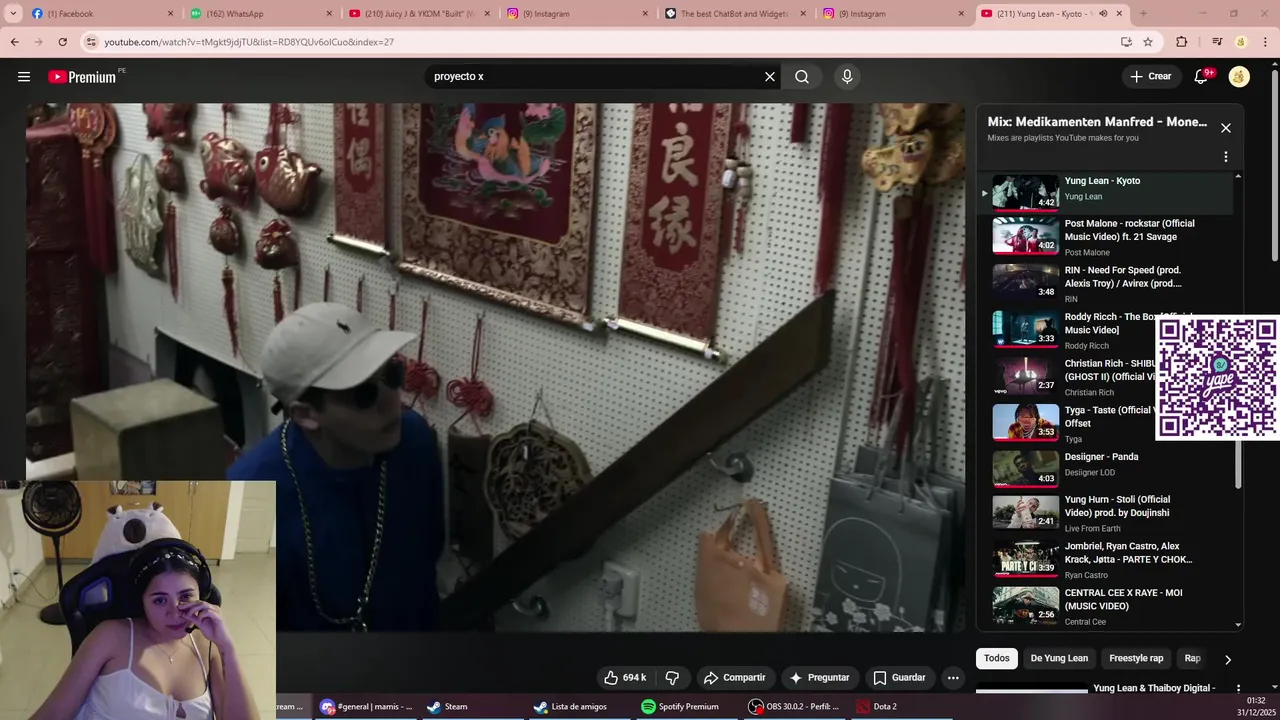1280x720 pixels.
Task: Select the Todos filter chip
Action: [x=996, y=658]
